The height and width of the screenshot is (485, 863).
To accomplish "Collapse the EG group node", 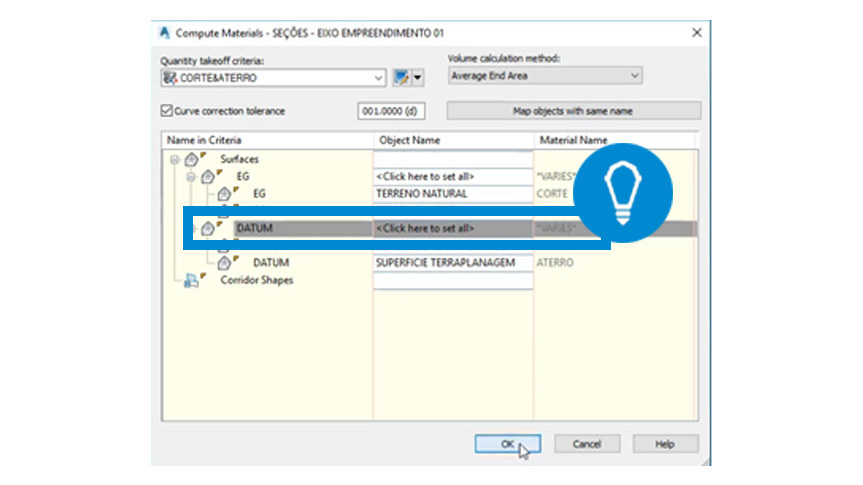I will coord(191,177).
